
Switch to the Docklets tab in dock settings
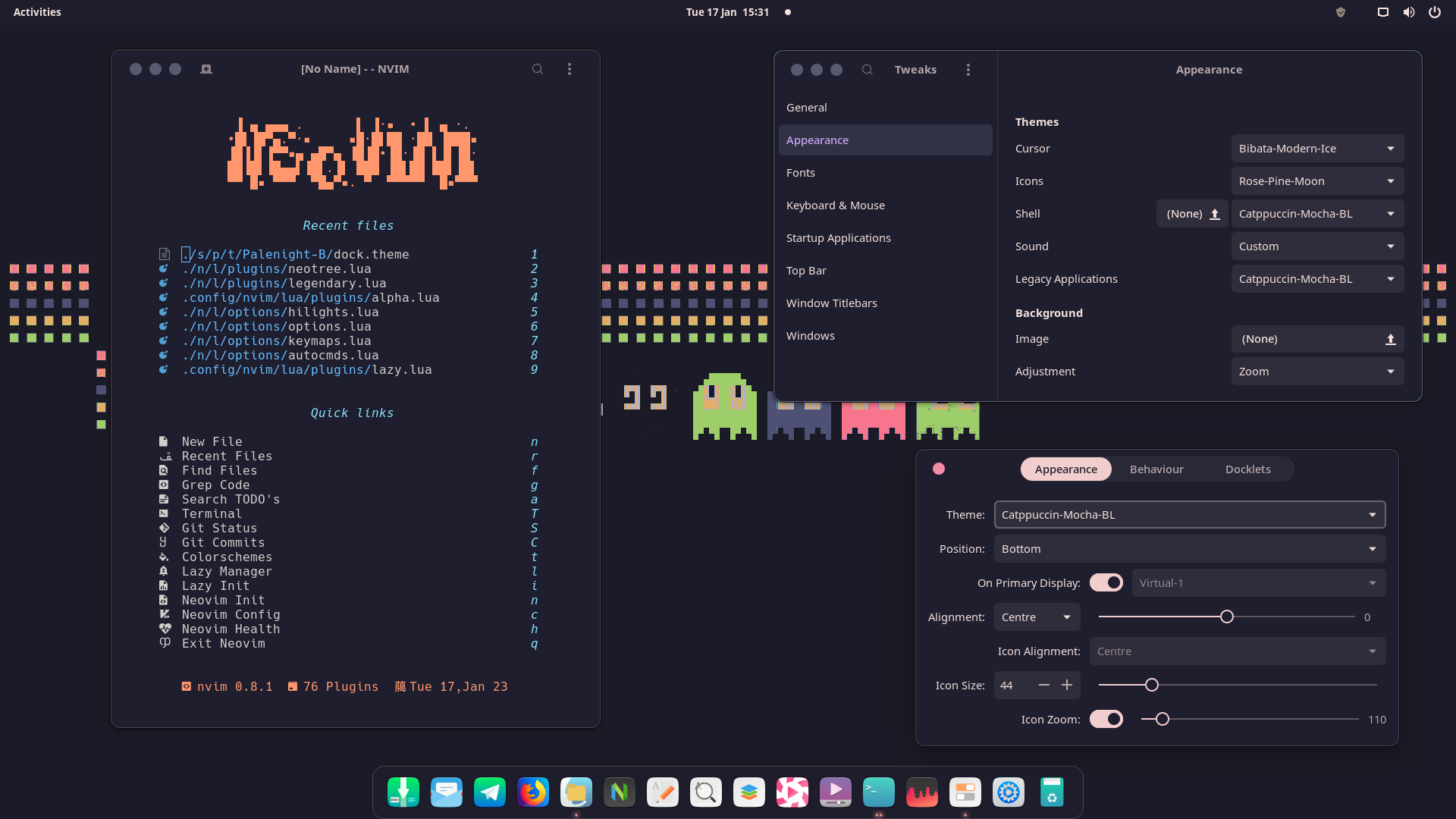tap(1248, 469)
